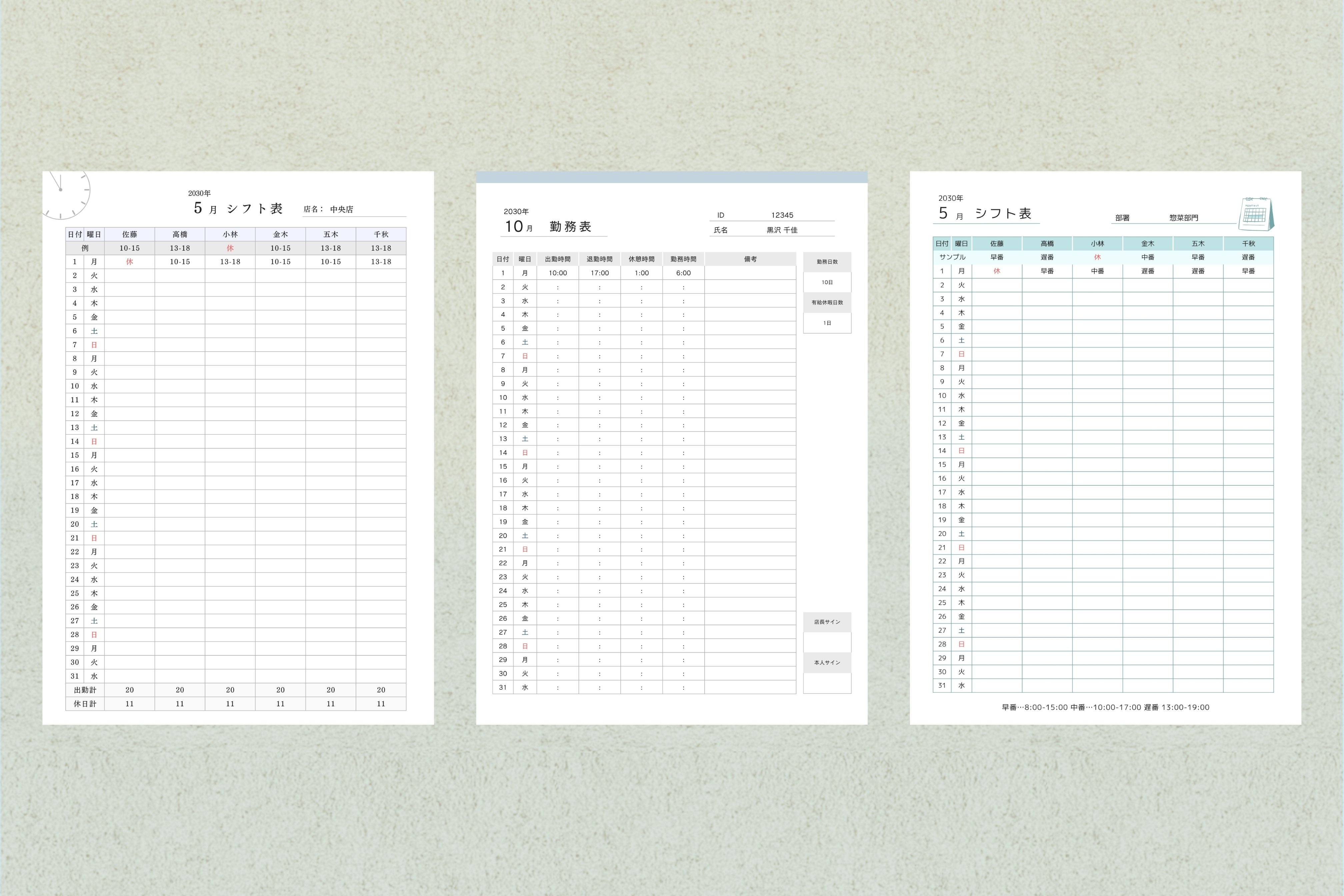Click the 出勤計 totals row label
The width and height of the screenshot is (1344, 896).
(x=85, y=690)
